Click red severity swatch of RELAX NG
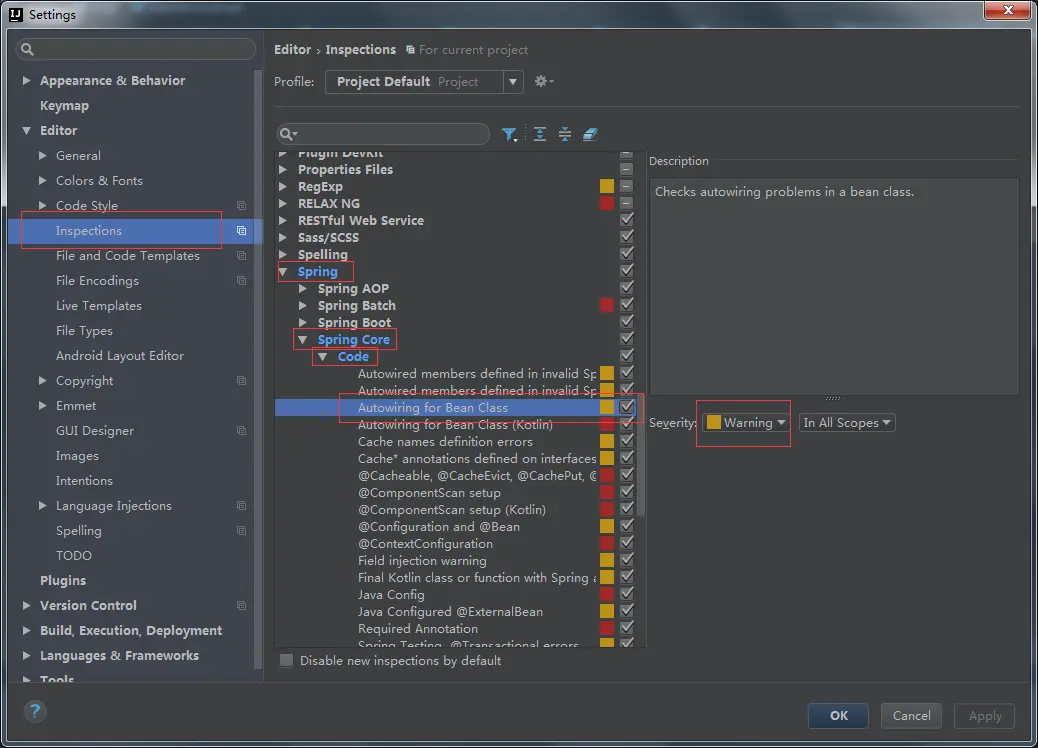Viewport: 1038px width, 748px height. 606,203
